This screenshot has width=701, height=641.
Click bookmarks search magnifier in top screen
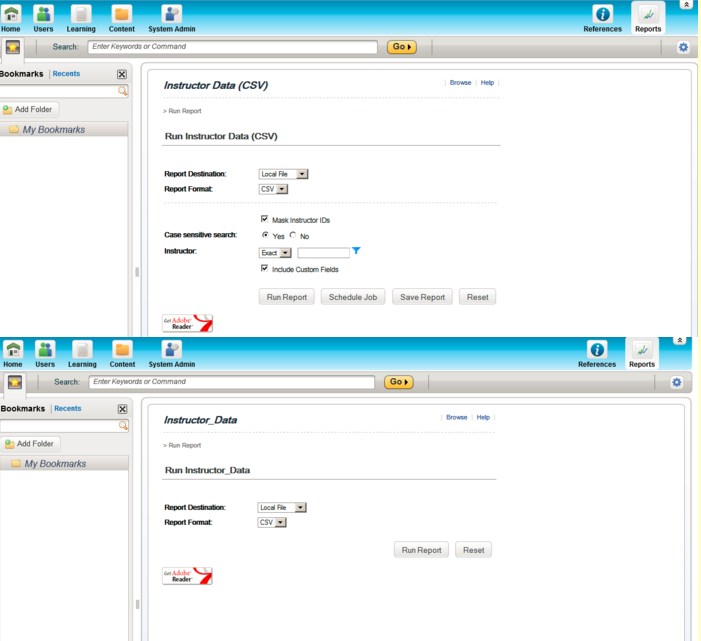[x=122, y=91]
